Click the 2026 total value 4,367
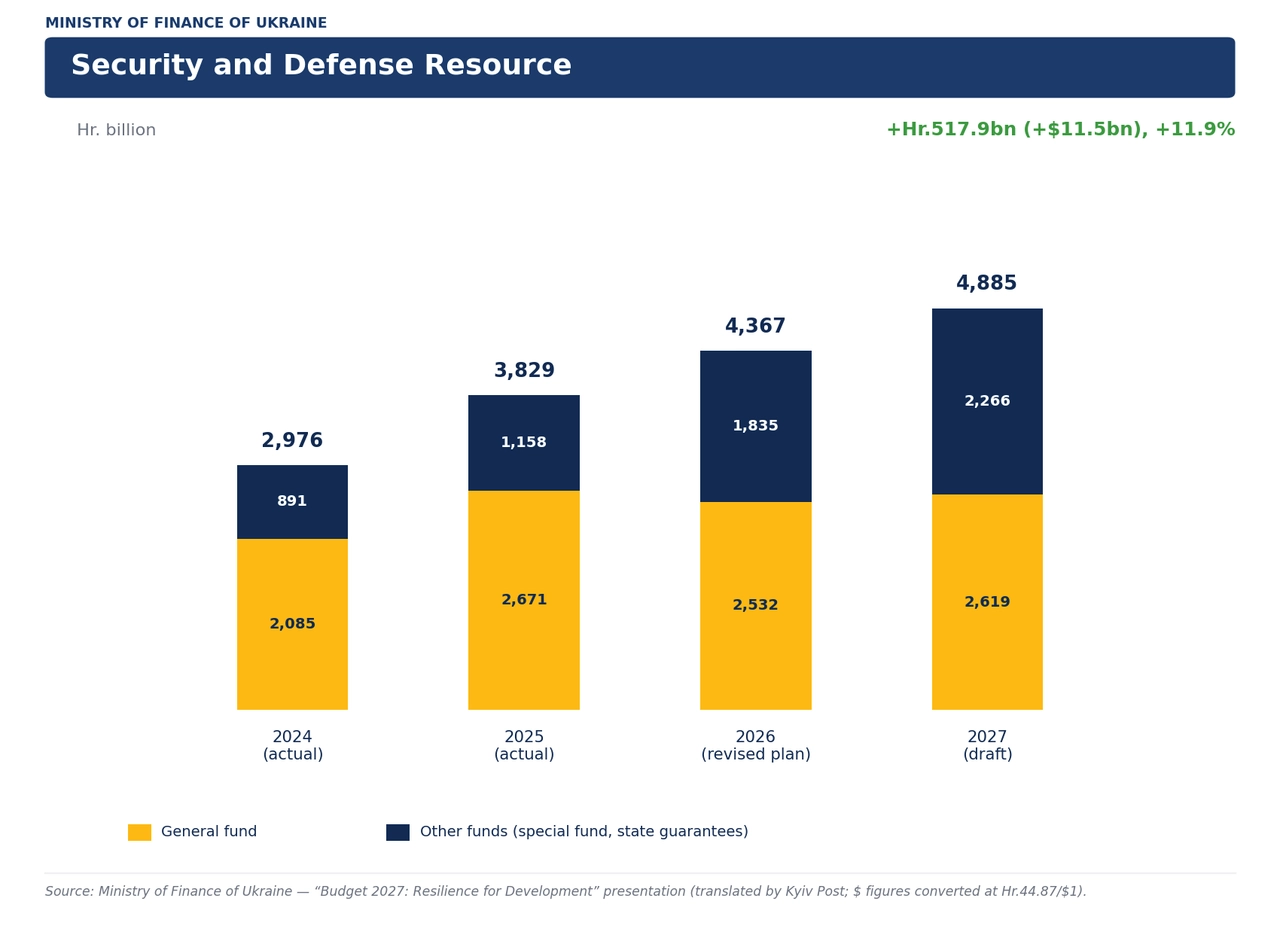 point(756,327)
